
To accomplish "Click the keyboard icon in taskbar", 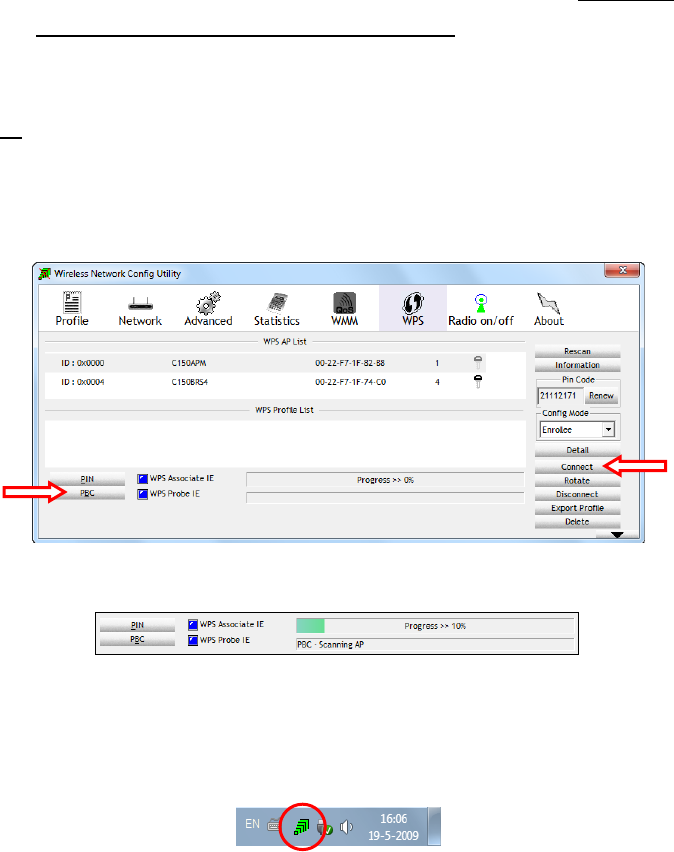I will click(273, 826).
